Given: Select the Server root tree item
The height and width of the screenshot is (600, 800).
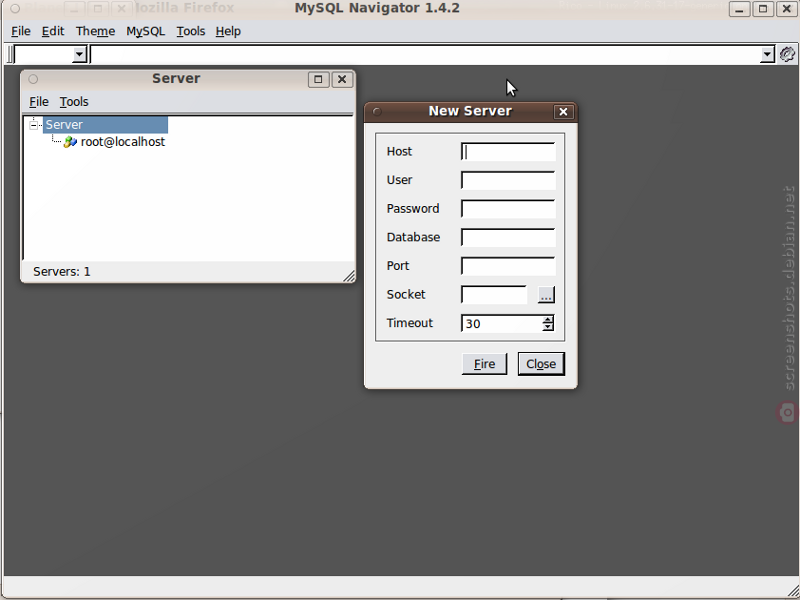Looking at the screenshot, I should (105, 124).
